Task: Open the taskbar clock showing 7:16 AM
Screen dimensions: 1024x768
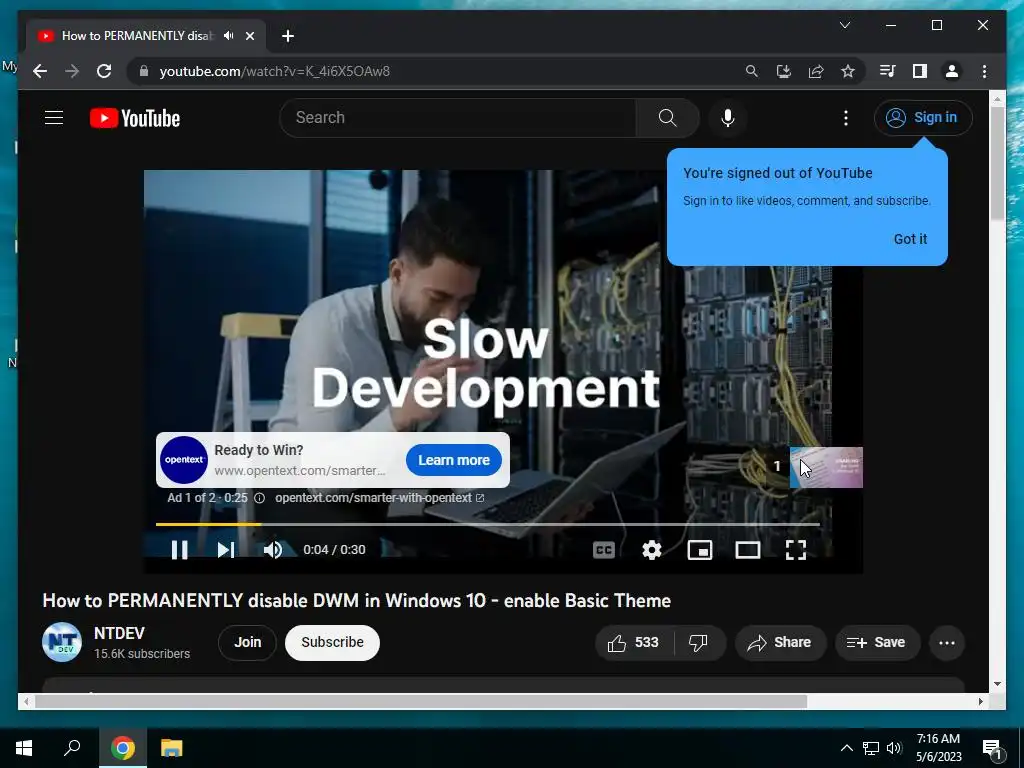Action: (x=938, y=748)
